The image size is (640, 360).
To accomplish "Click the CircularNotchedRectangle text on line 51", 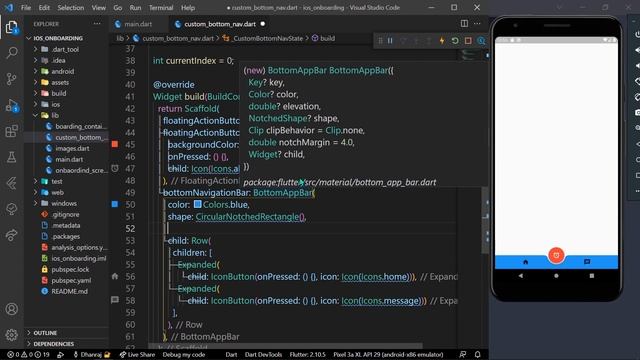I will pyautogui.click(x=248, y=217).
